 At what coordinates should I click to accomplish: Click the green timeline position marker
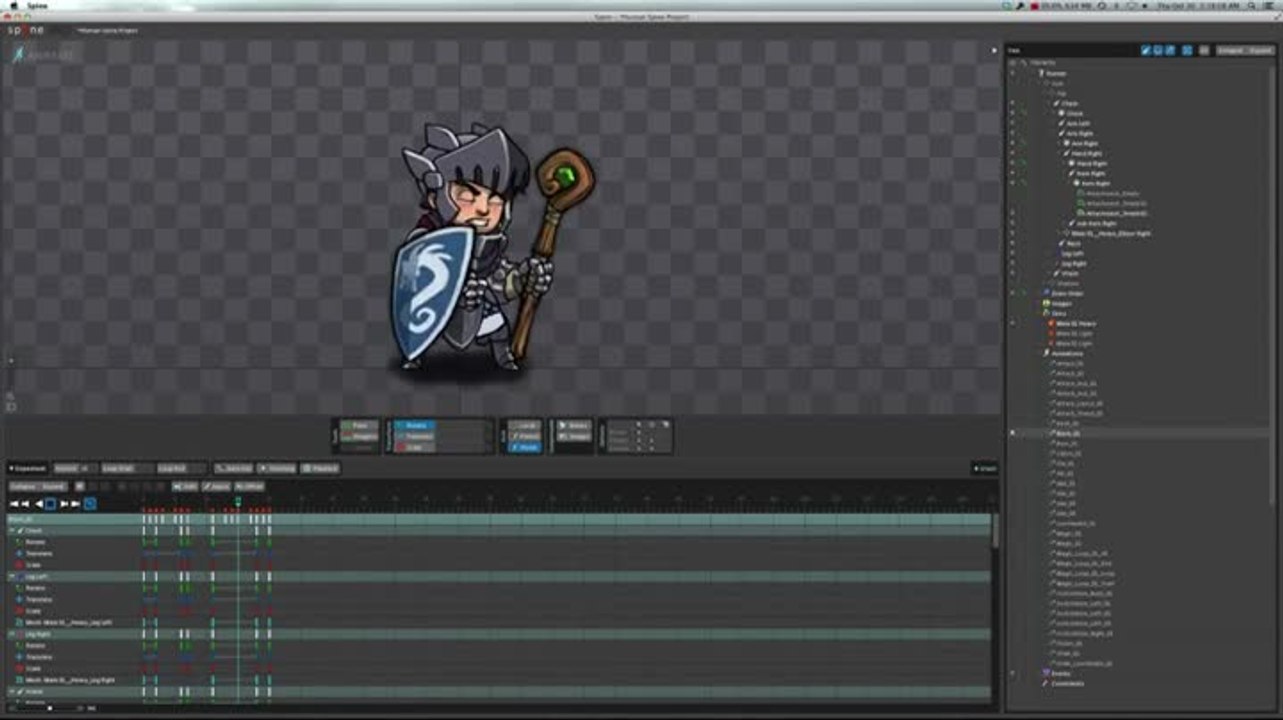(238, 501)
